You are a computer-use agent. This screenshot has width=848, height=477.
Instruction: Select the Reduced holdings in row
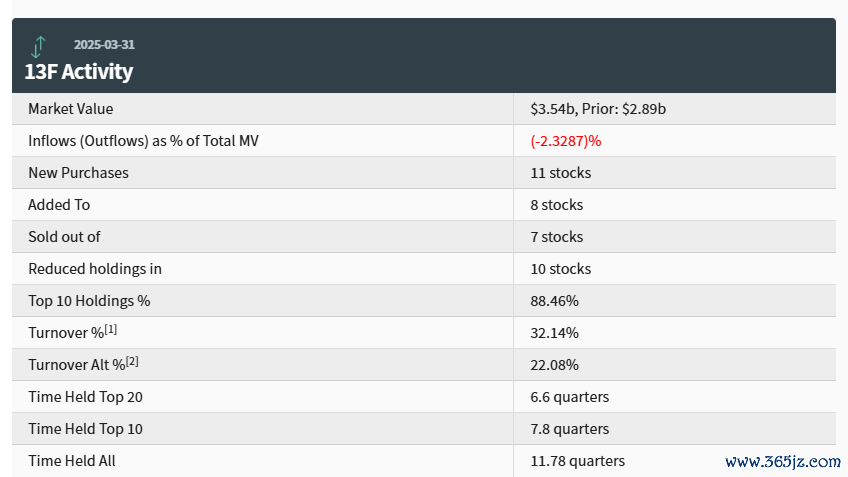pos(424,269)
